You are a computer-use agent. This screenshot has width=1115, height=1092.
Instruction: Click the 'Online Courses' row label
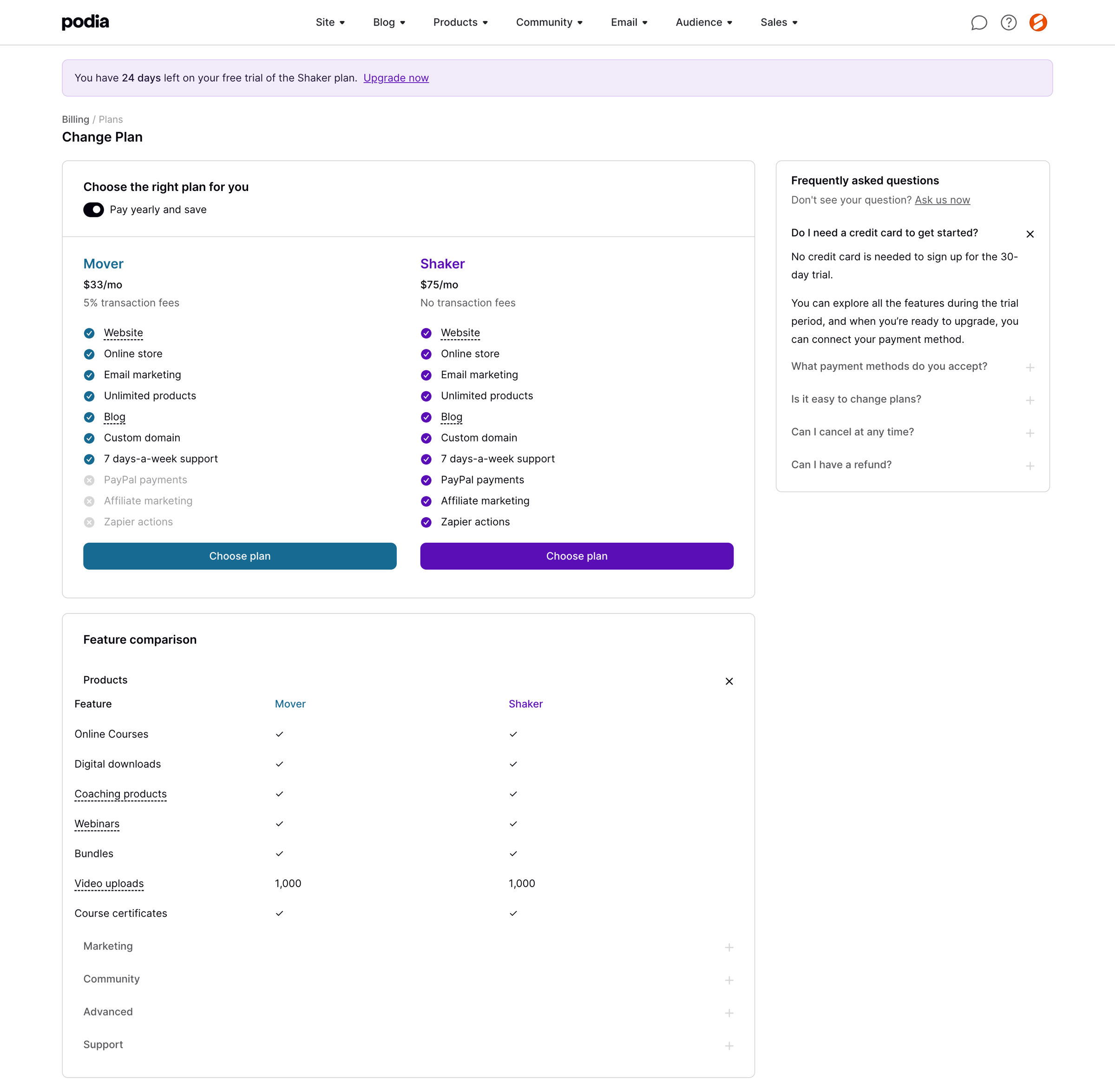(x=111, y=734)
